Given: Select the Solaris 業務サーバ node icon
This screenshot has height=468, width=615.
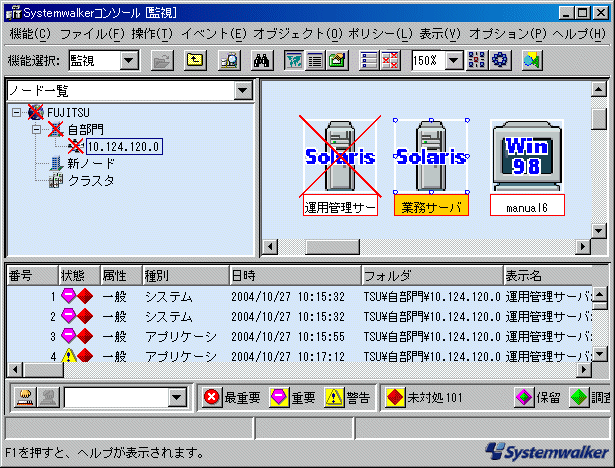Looking at the screenshot, I should coord(431,156).
